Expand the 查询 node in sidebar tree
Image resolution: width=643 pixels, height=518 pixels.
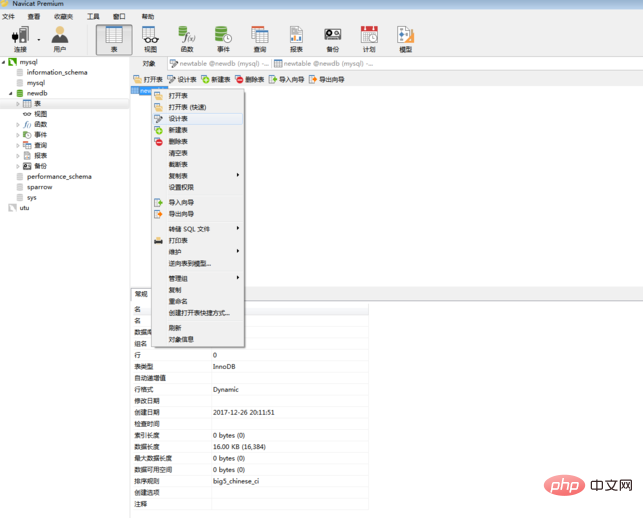[x=18, y=145]
